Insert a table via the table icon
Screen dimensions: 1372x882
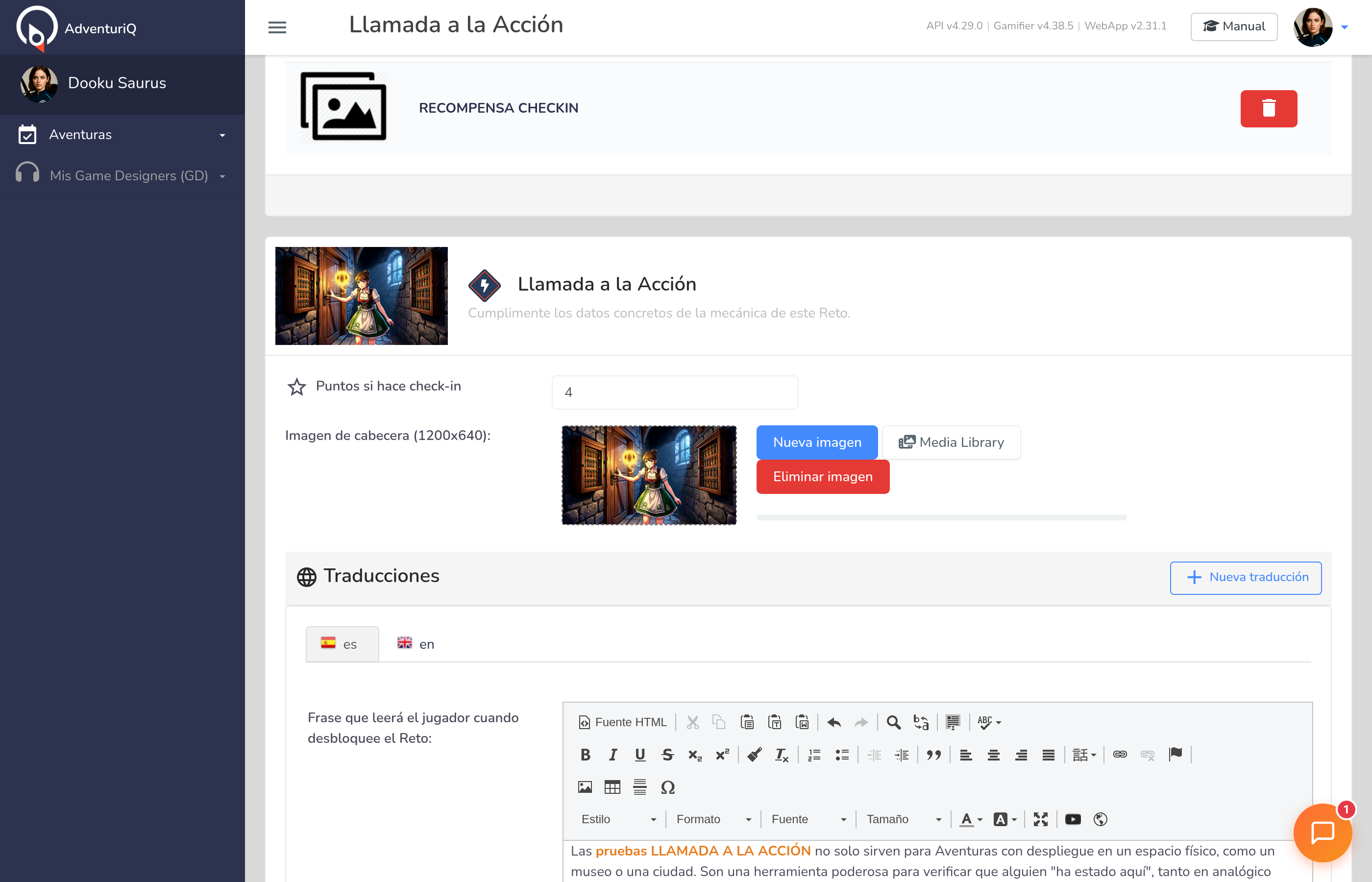612,787
